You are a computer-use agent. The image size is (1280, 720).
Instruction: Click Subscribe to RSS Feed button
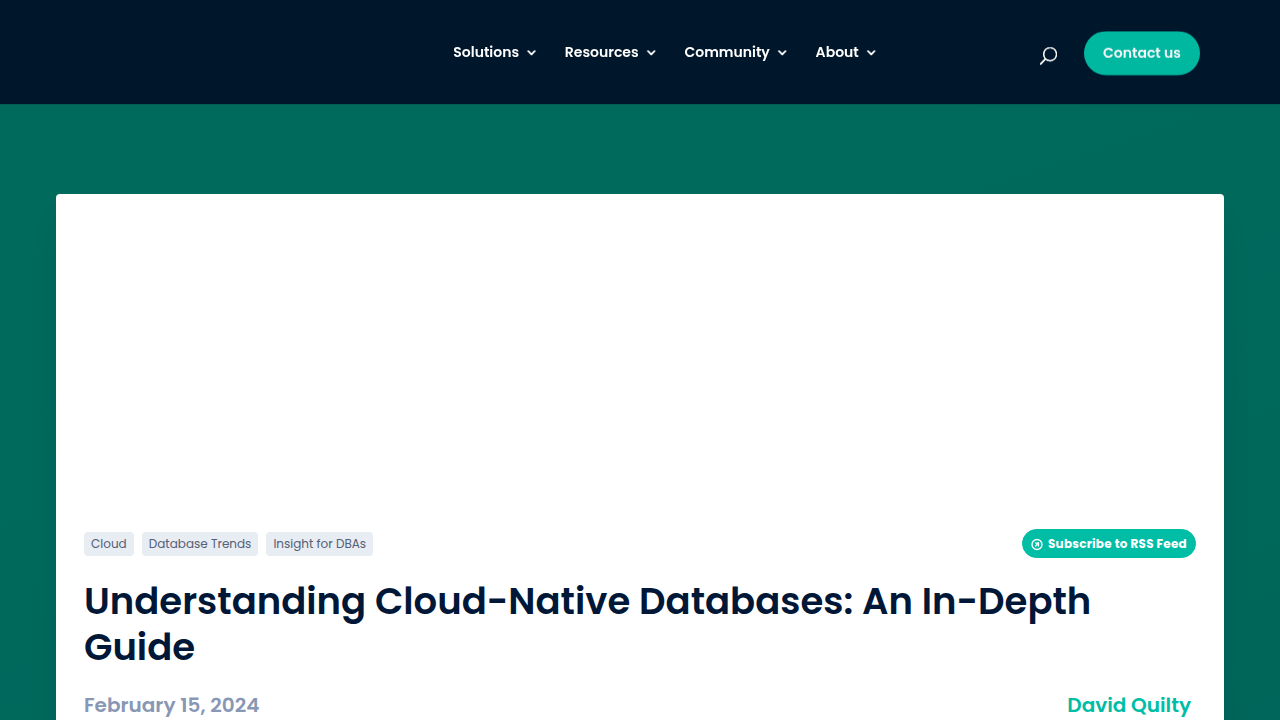tap(1109, 544)
